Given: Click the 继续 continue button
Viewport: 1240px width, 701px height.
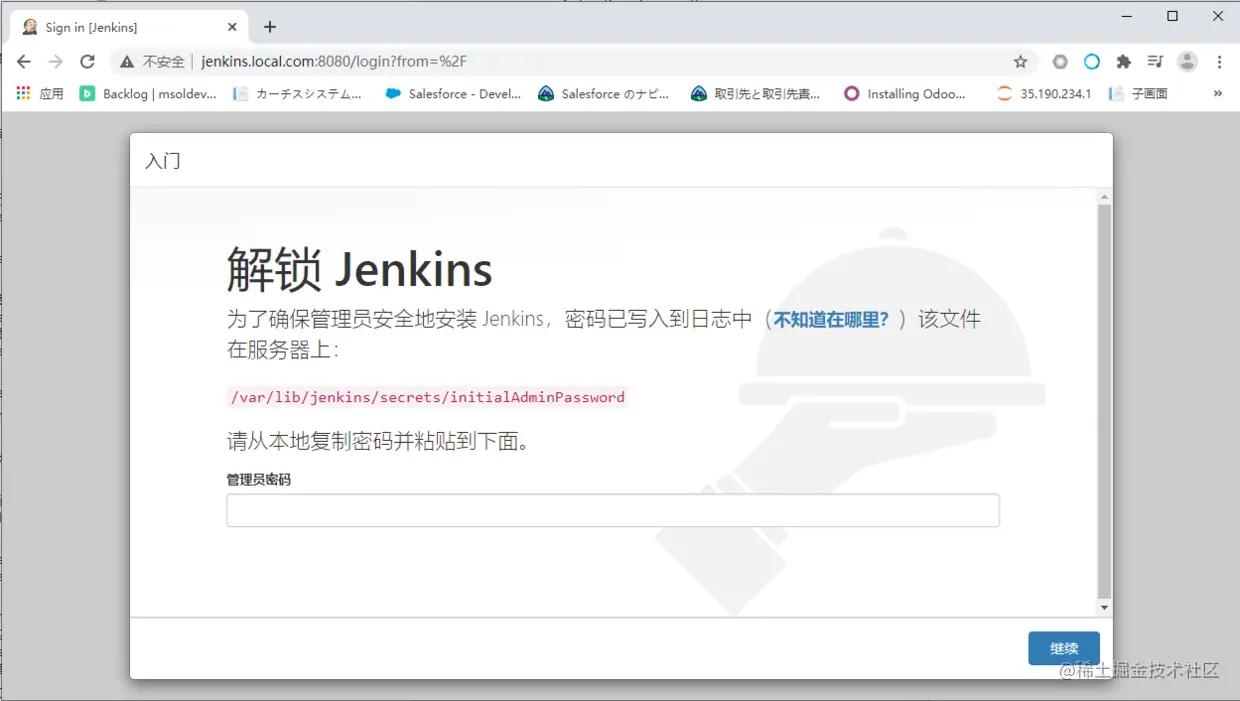Looking at the screenshot, I should click(1064, 649).
